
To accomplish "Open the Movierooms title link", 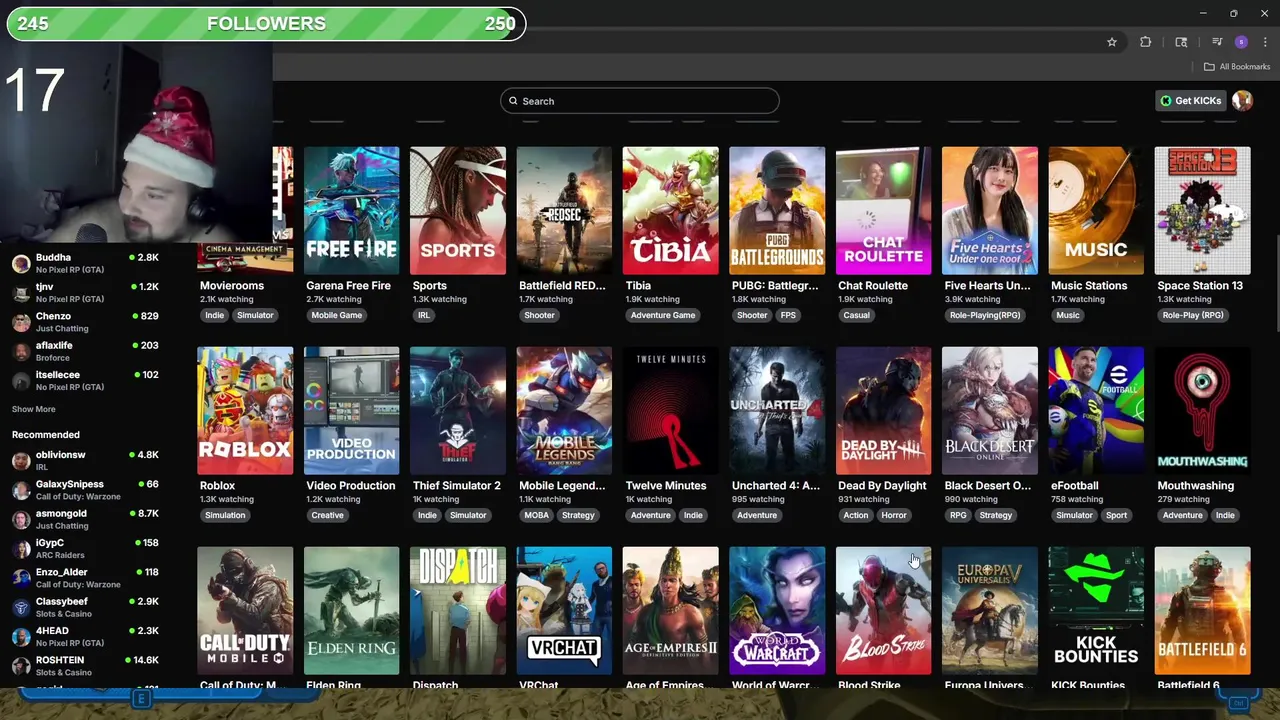I will pyautogui.click(x=232, y=286).
